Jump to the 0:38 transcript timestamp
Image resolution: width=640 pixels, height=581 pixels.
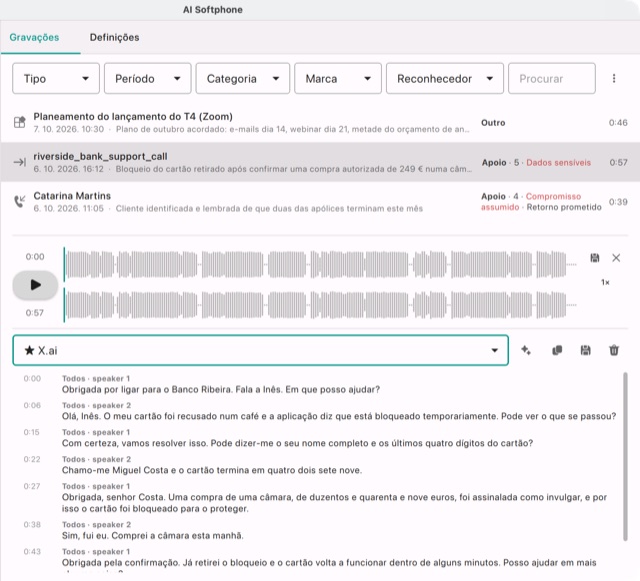[32, 525]
